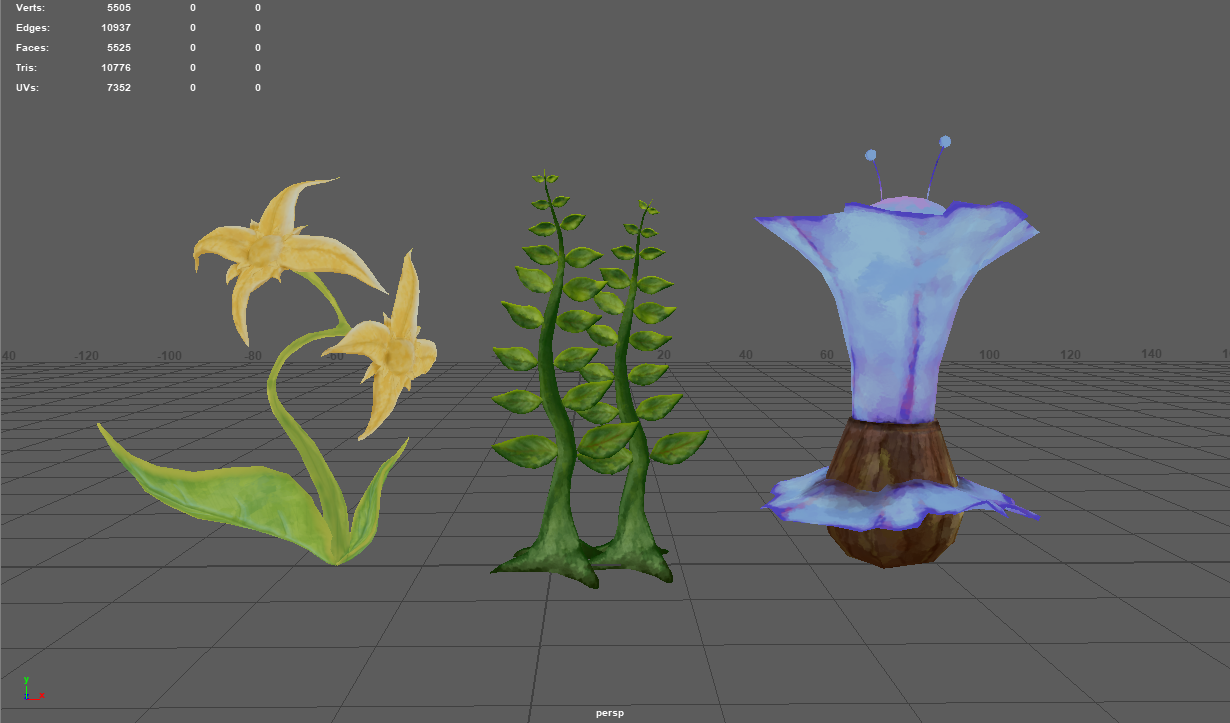
Task: Click the UVs count value 7352
Action: click(x=119, y=88)
